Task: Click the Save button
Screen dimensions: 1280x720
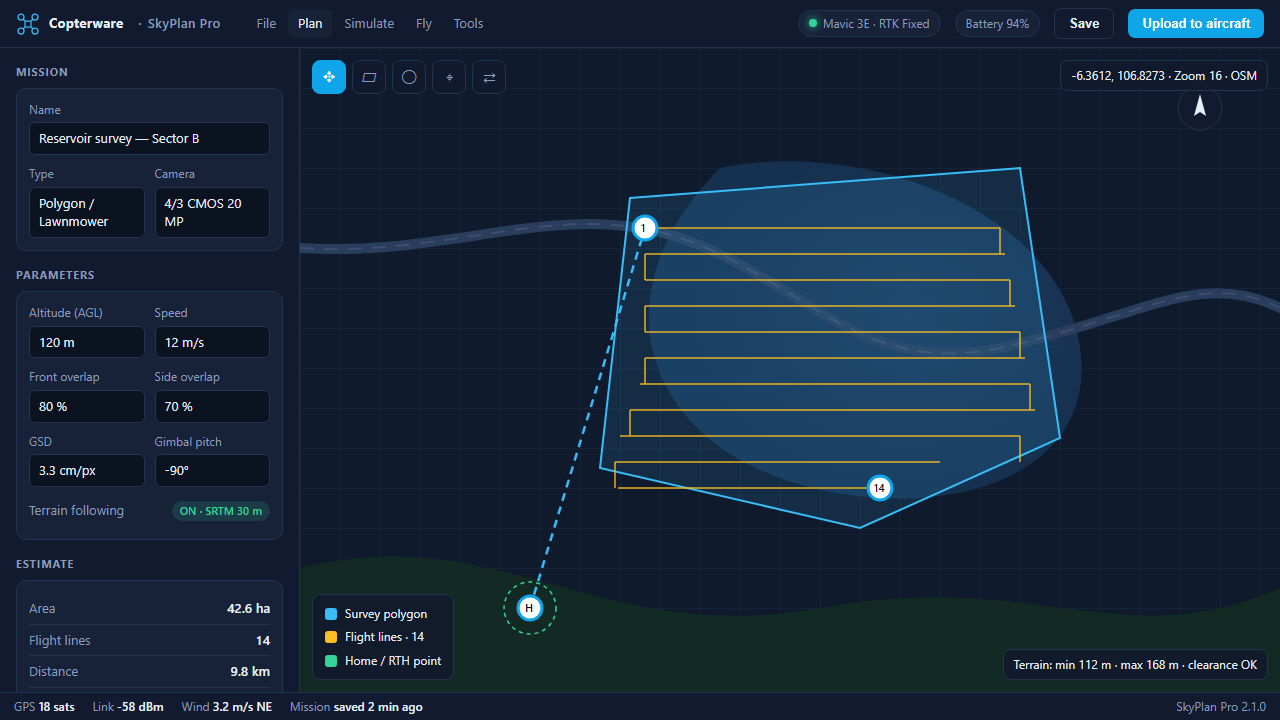Action: coord(1084,24)
